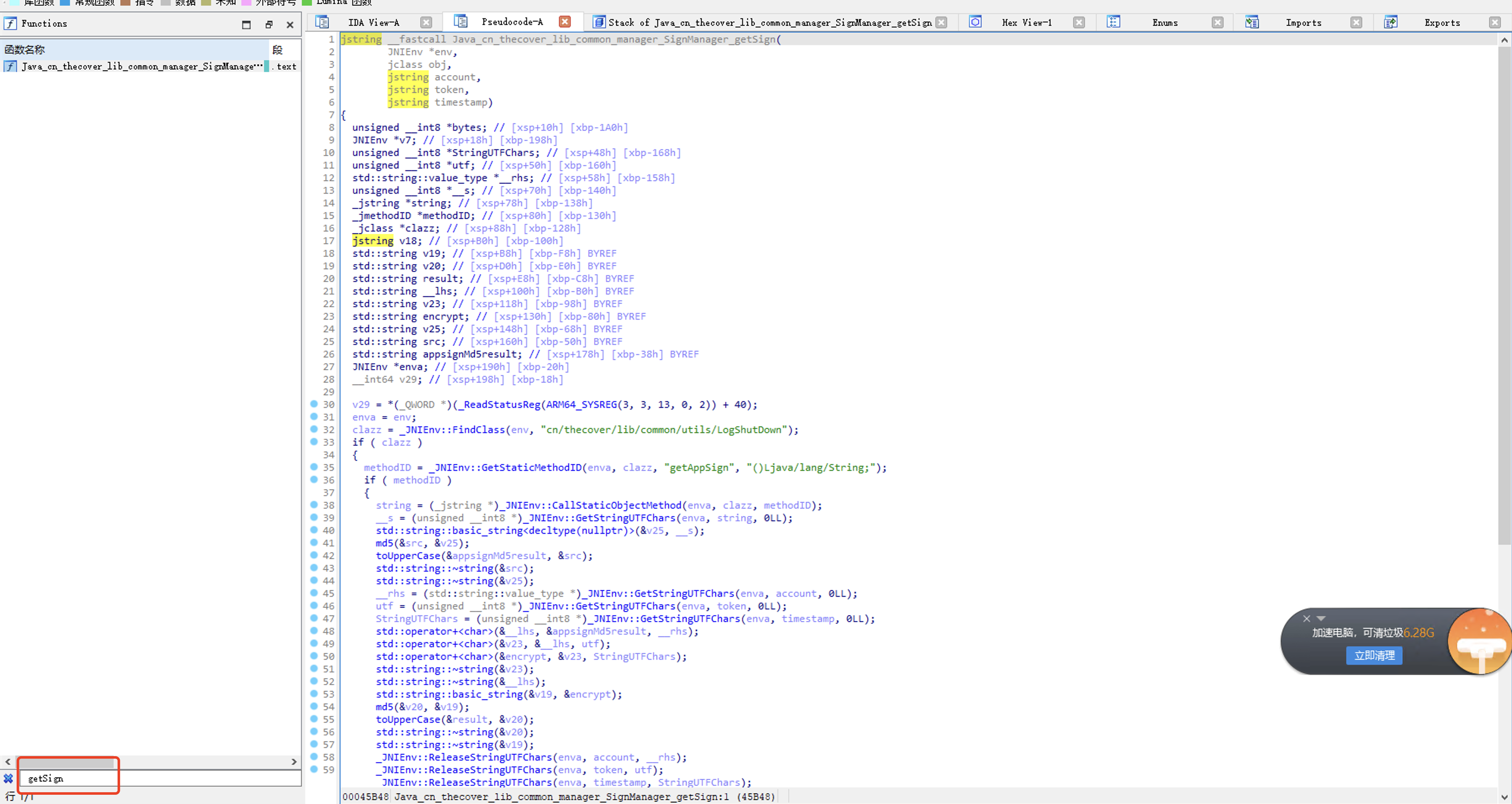Toggle breakpoint dot on line 54
1512x804 pixels.
(x=314, y=706)
